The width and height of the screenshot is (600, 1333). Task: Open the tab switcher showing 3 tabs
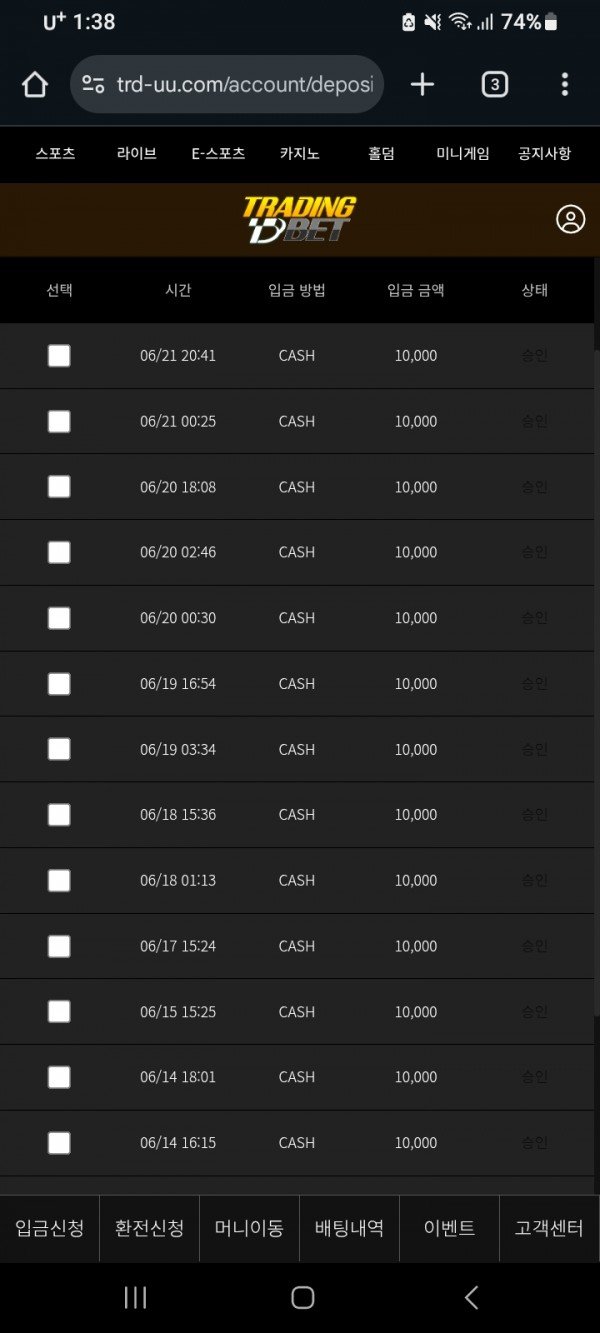click(x=494, y=85)
